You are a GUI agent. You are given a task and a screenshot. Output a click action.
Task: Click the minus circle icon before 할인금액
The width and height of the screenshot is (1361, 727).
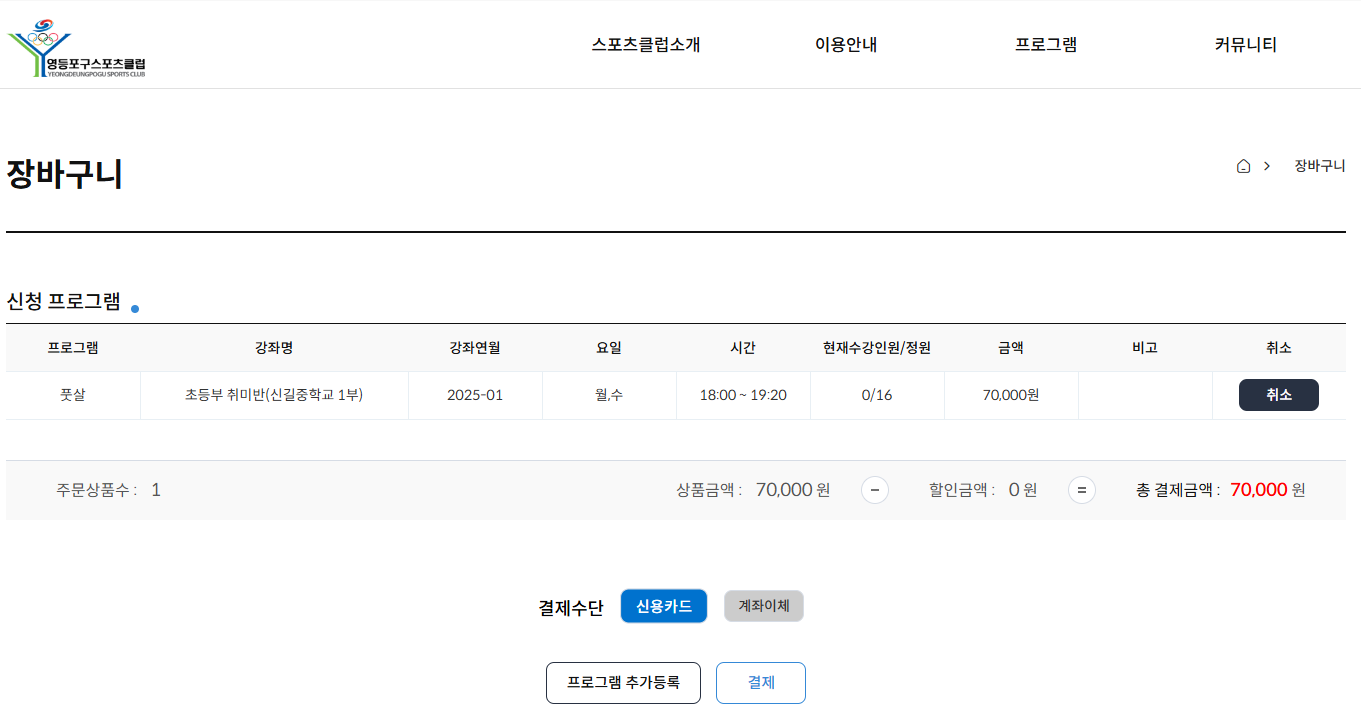click(x=874, y=490)
